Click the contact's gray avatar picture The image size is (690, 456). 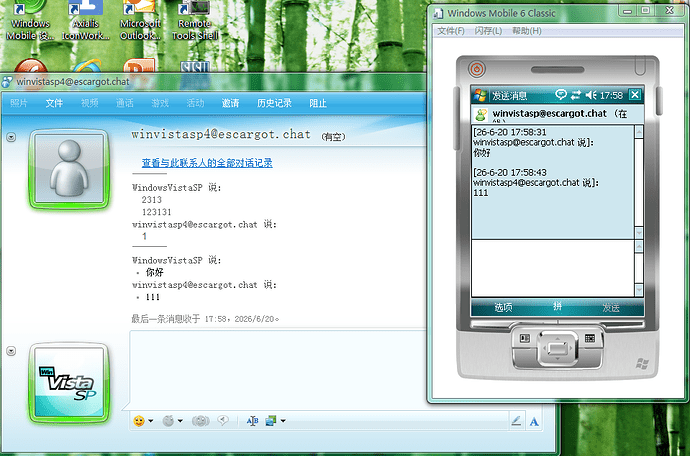[70, 169]
